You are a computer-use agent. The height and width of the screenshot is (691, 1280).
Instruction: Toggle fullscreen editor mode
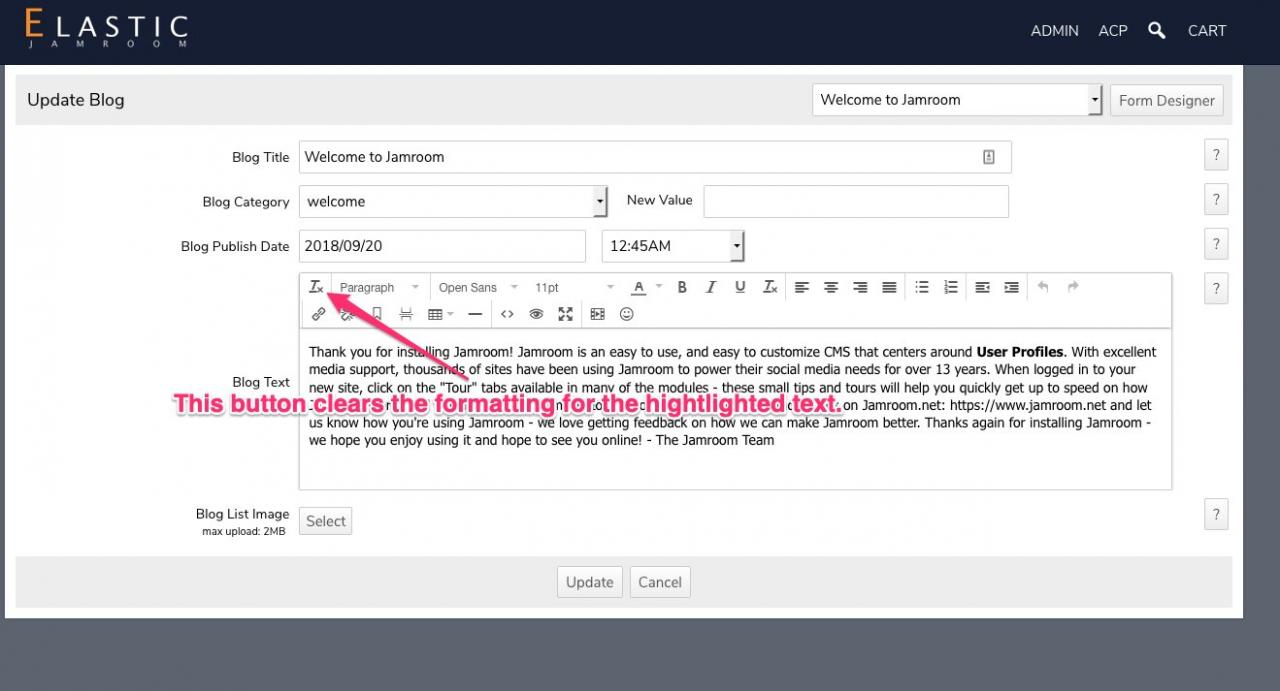tap(566, 314)
